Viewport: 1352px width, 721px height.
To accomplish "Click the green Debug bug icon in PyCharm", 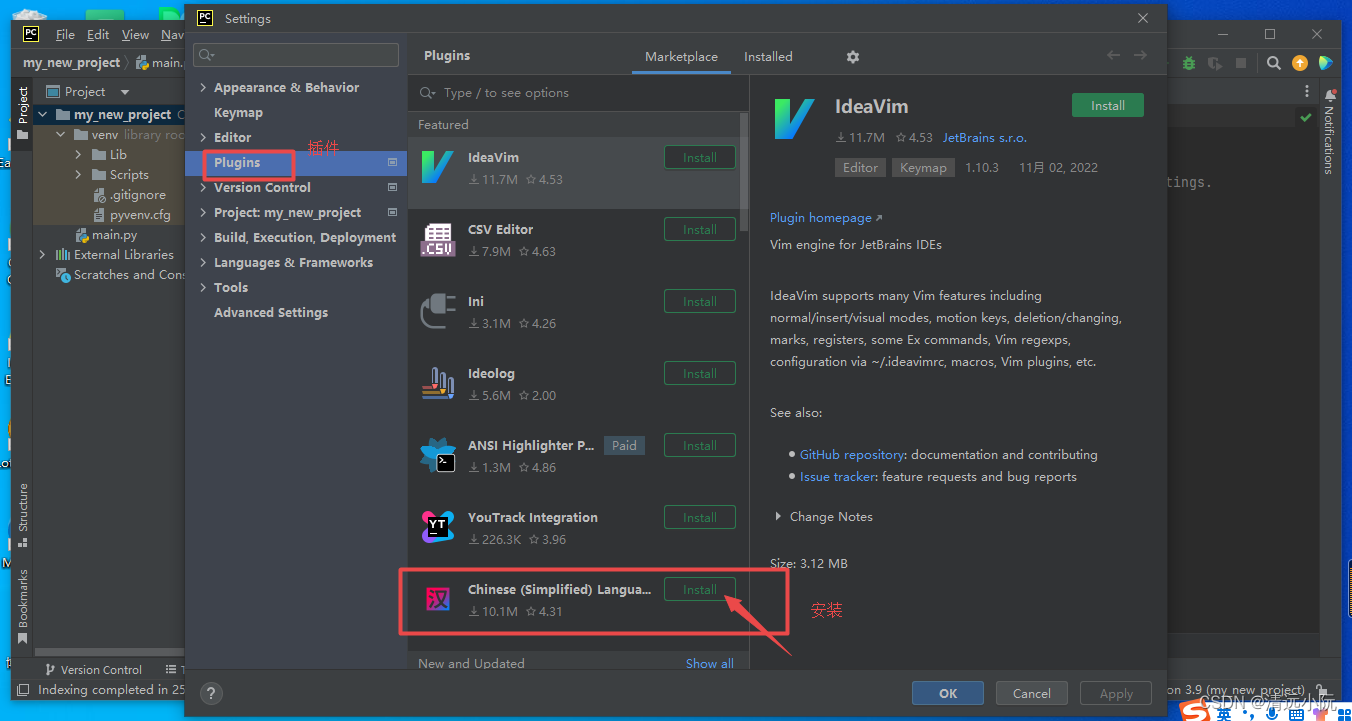I will pos(1189,63).
